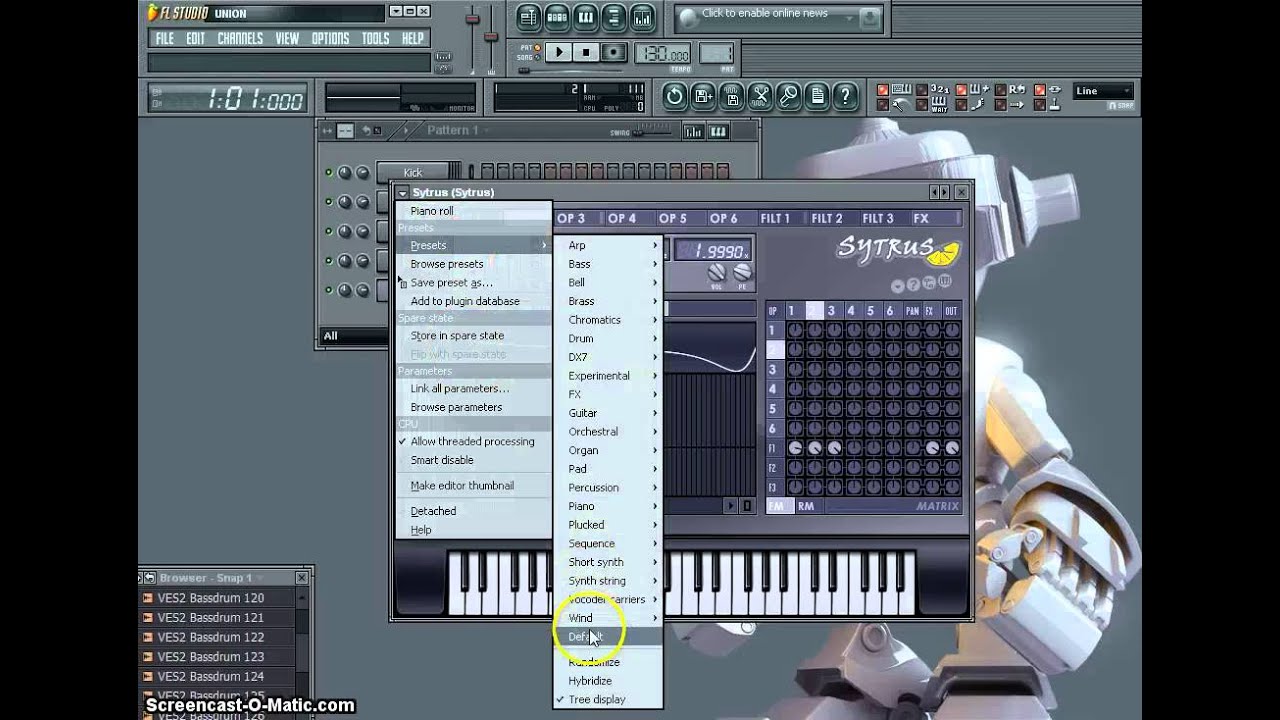This screenshot has height=720, width=1280.
Task: Toggle RM matrix mode button
Action: point(806,506)
